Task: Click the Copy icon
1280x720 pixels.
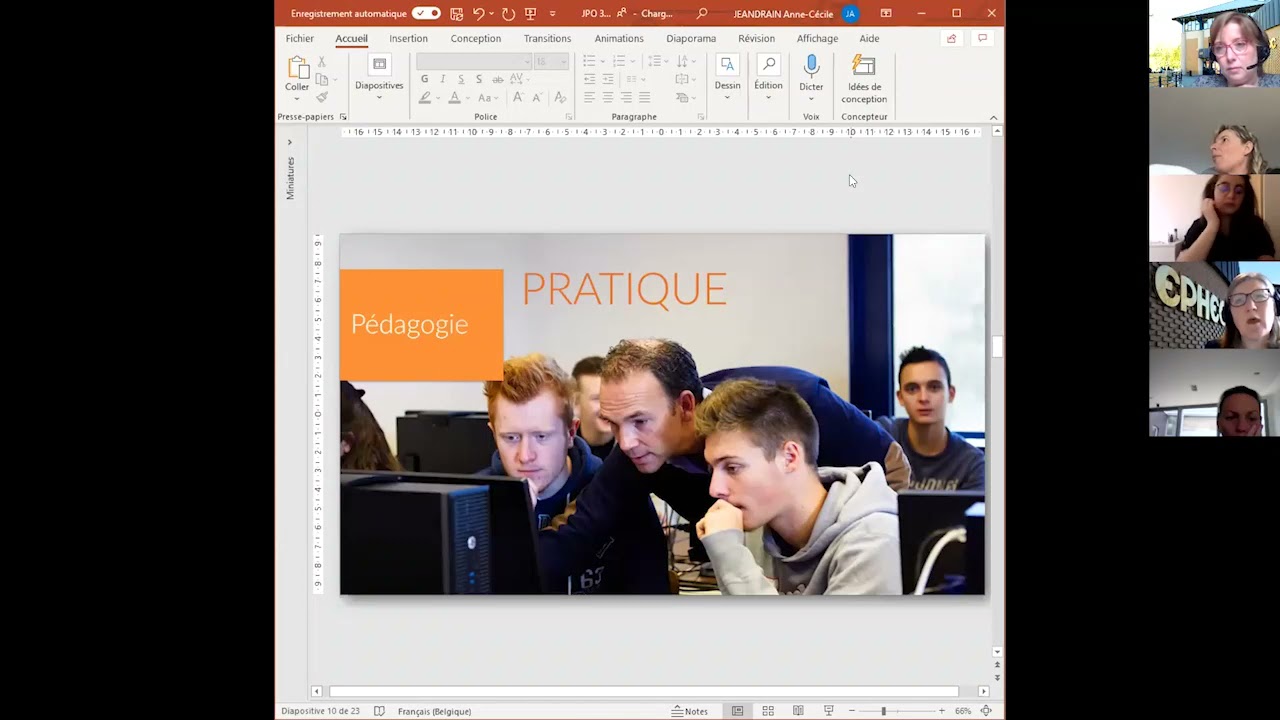Action: tap(321, 79)
